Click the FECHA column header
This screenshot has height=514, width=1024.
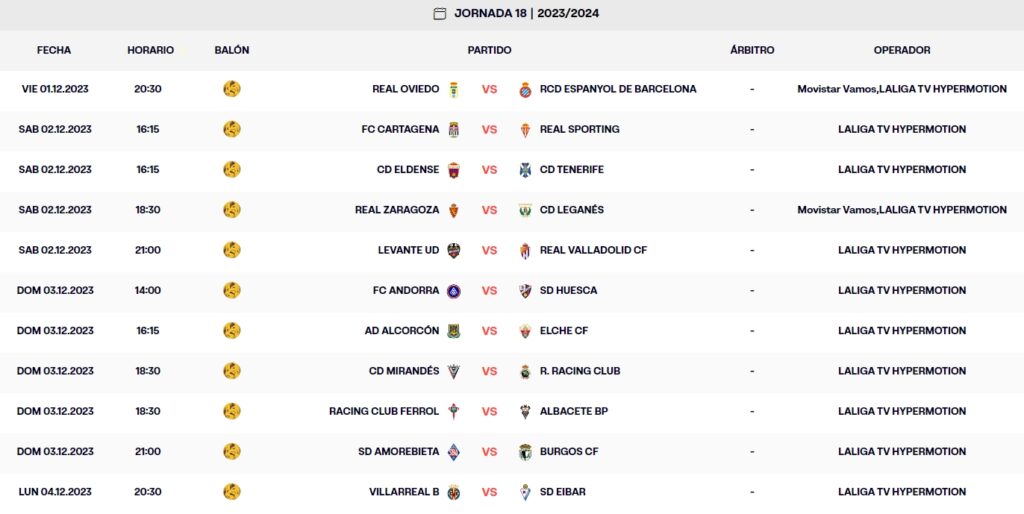point(54,50)
